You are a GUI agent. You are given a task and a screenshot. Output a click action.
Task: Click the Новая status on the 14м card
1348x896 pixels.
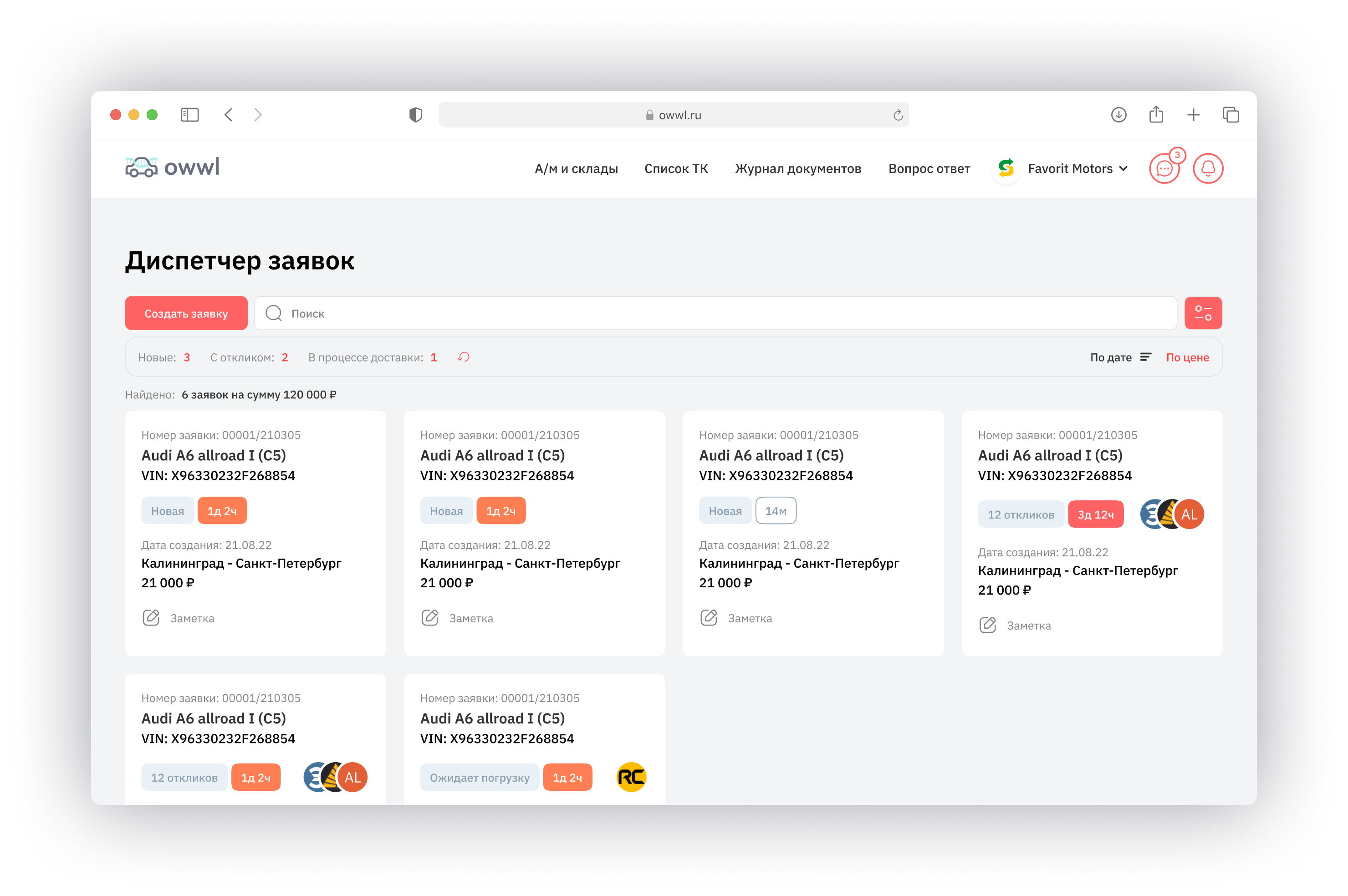pyautogui.click(x=725, y=511)
